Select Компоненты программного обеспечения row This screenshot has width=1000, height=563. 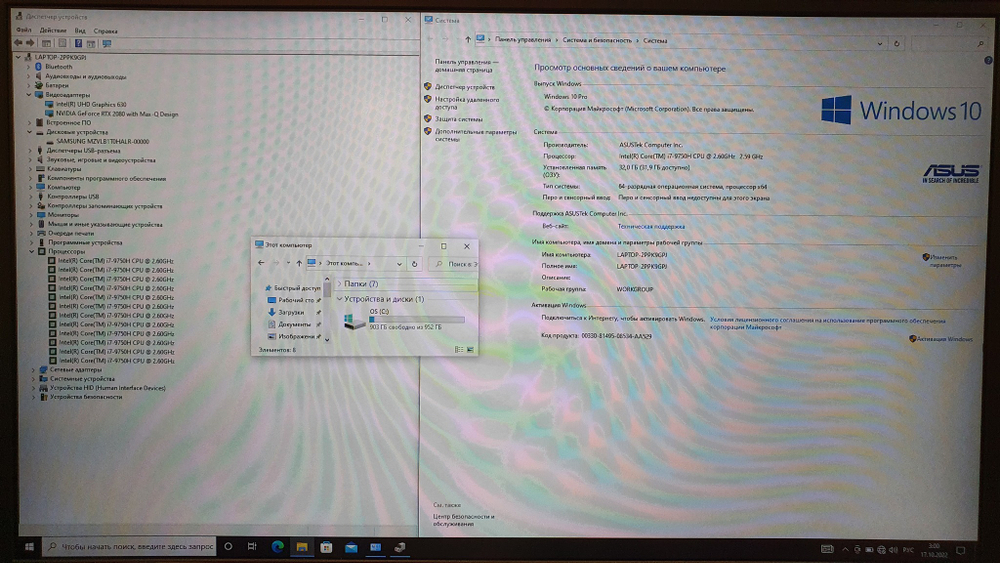(107, 179)
